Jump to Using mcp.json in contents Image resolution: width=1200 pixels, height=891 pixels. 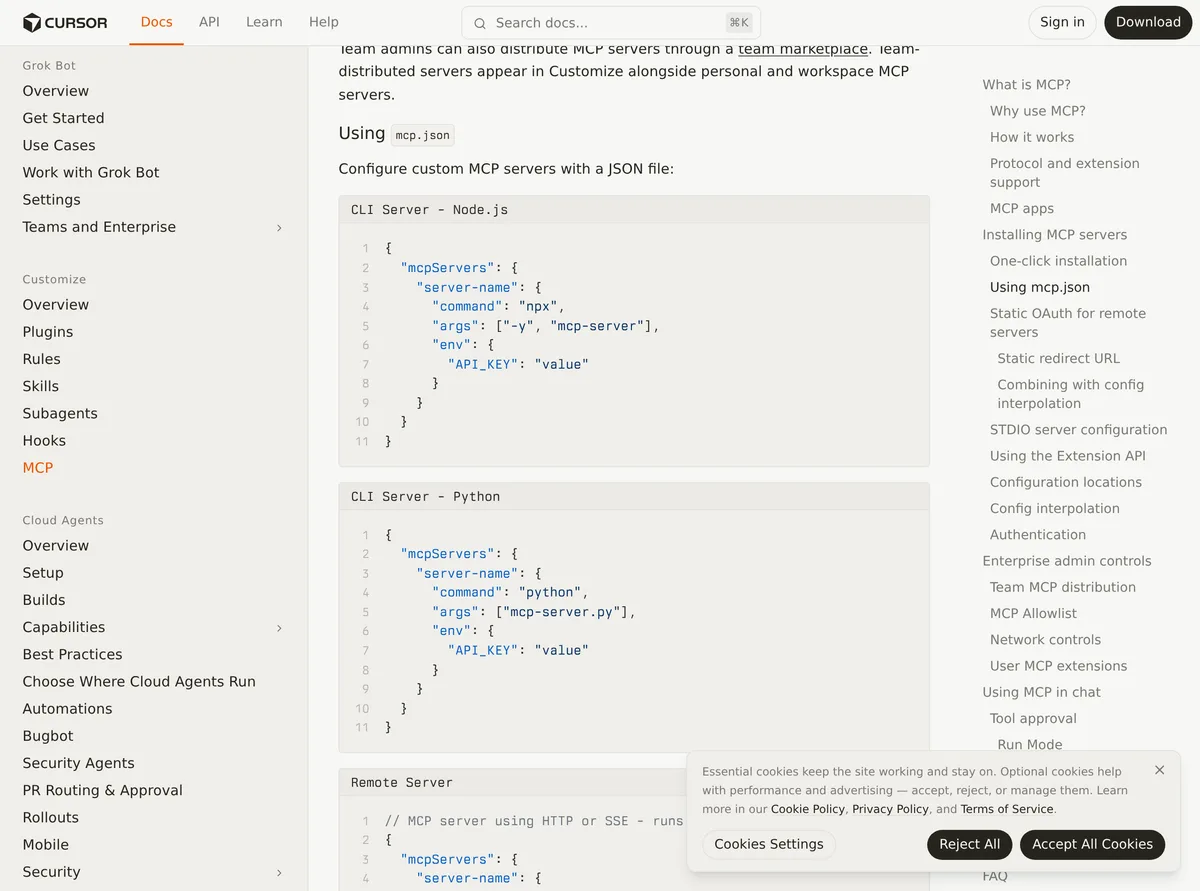1040,287
